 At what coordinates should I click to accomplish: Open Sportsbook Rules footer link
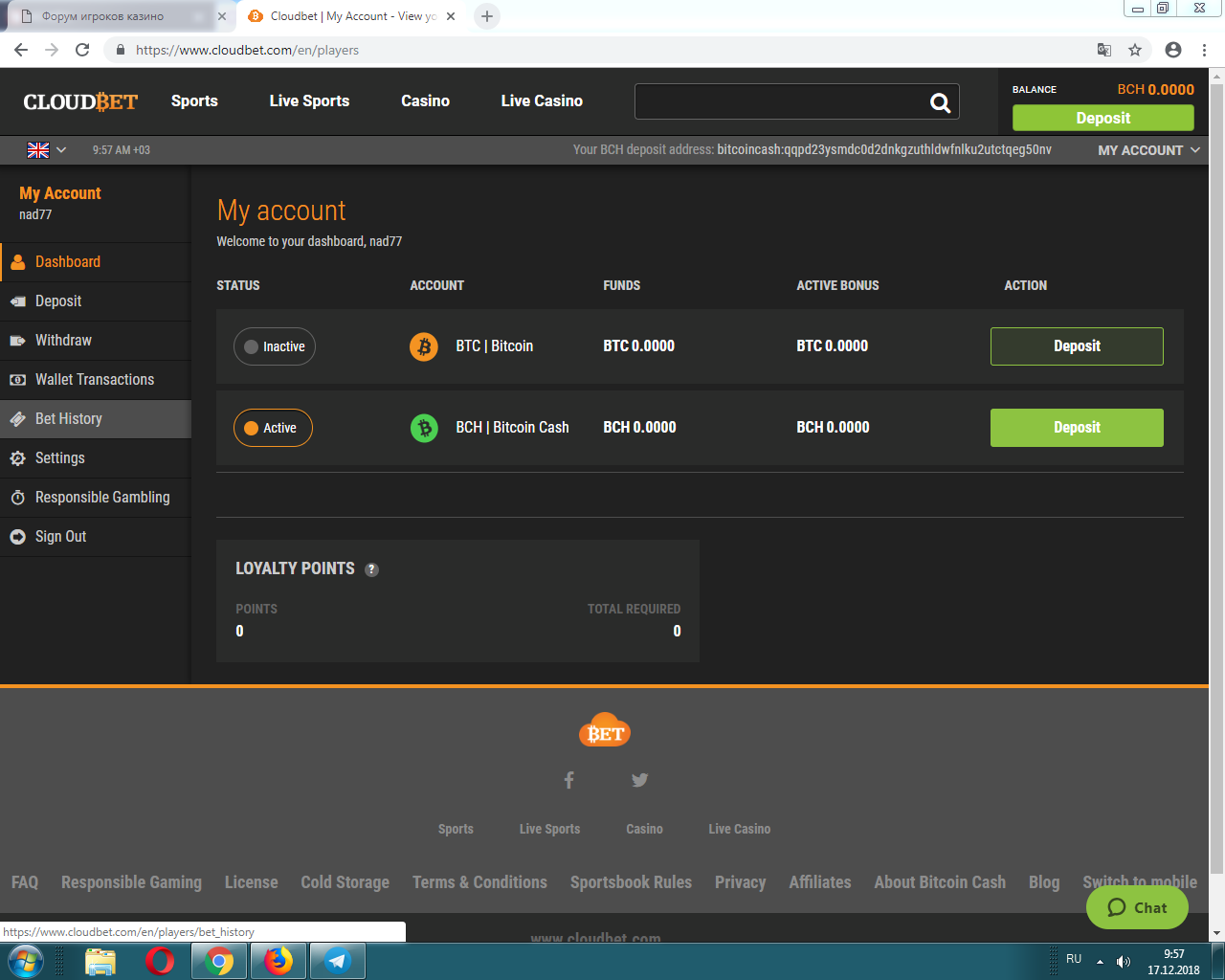[631, 882]
